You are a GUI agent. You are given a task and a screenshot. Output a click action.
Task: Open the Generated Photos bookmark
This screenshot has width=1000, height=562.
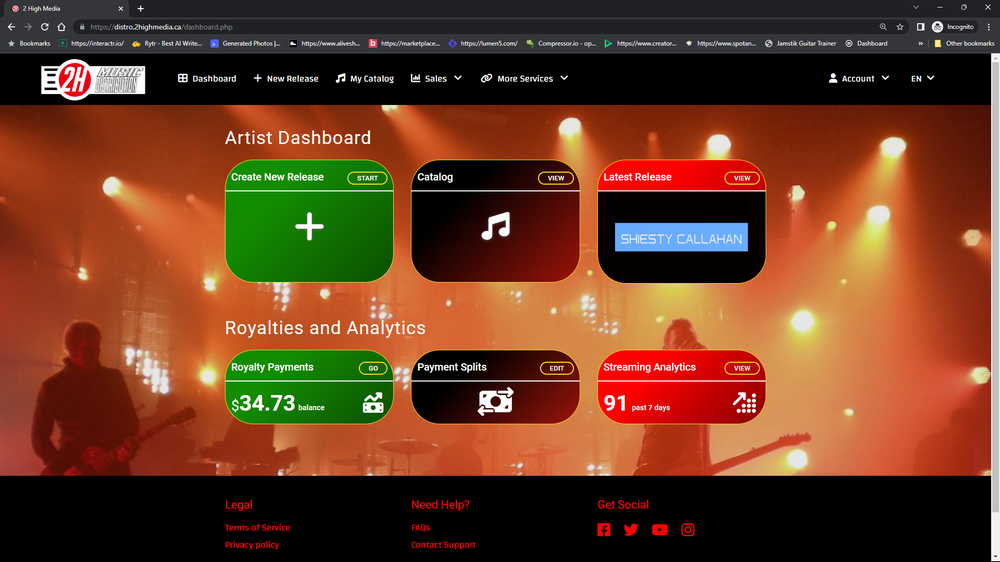point(246,43)
